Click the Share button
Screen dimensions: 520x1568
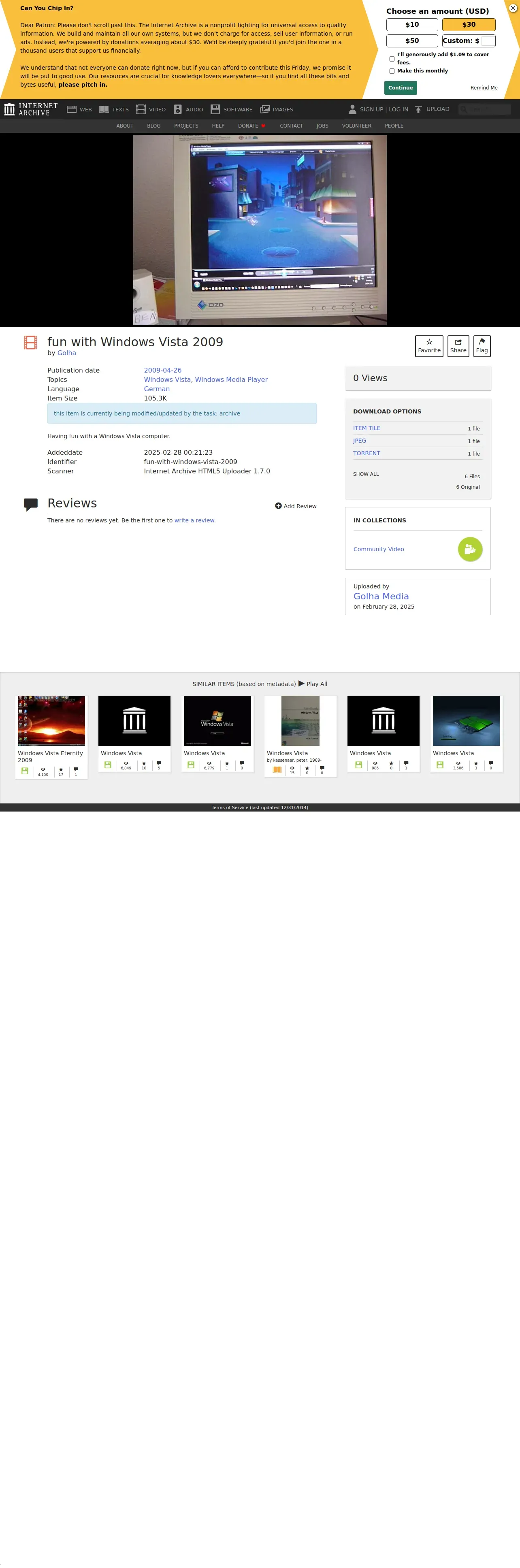458,346
